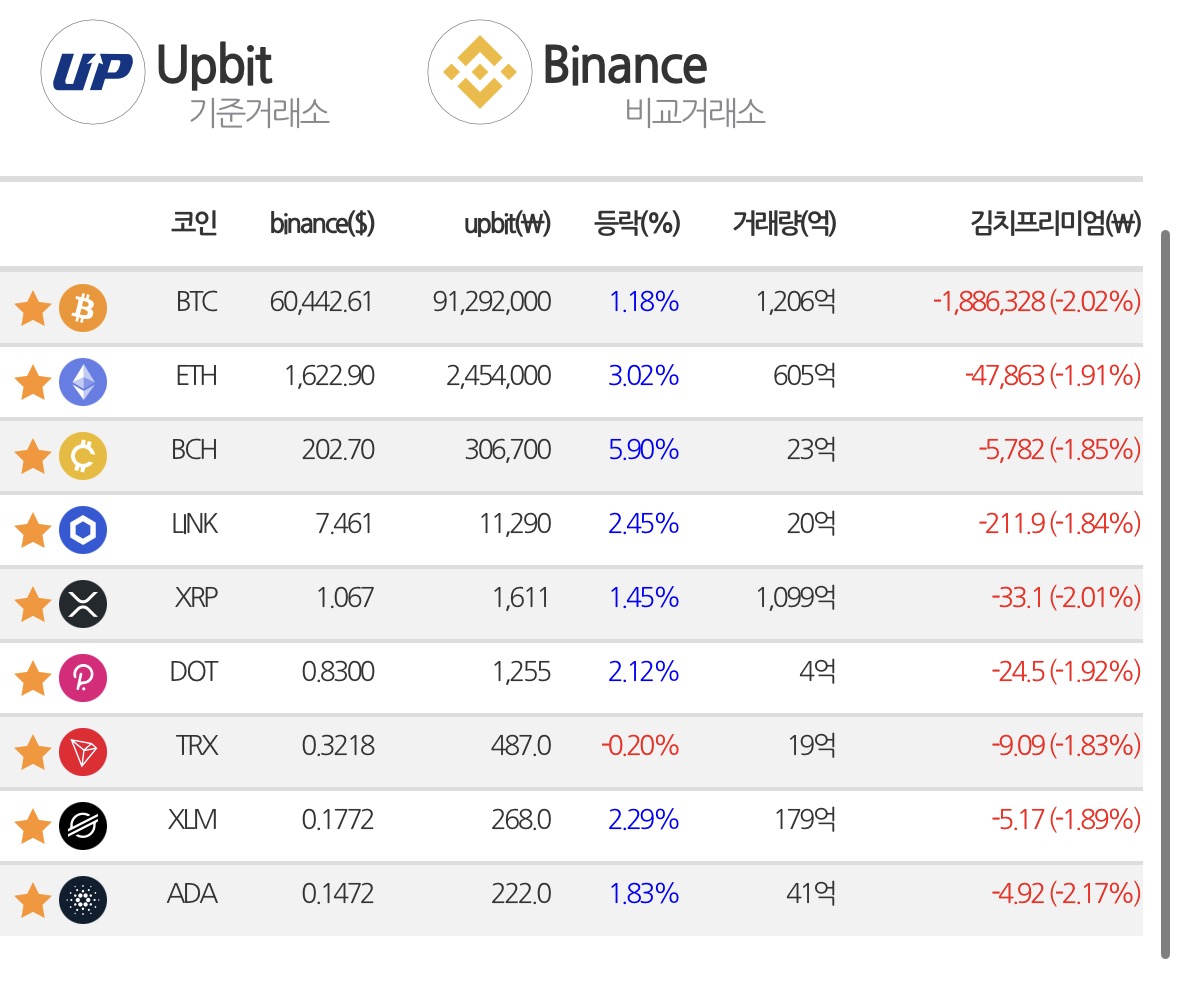Image resolution: width=1179 pixels, height=997 pixels.
Task: Click the Bitcoin coin icon
Action: [83, 308]
